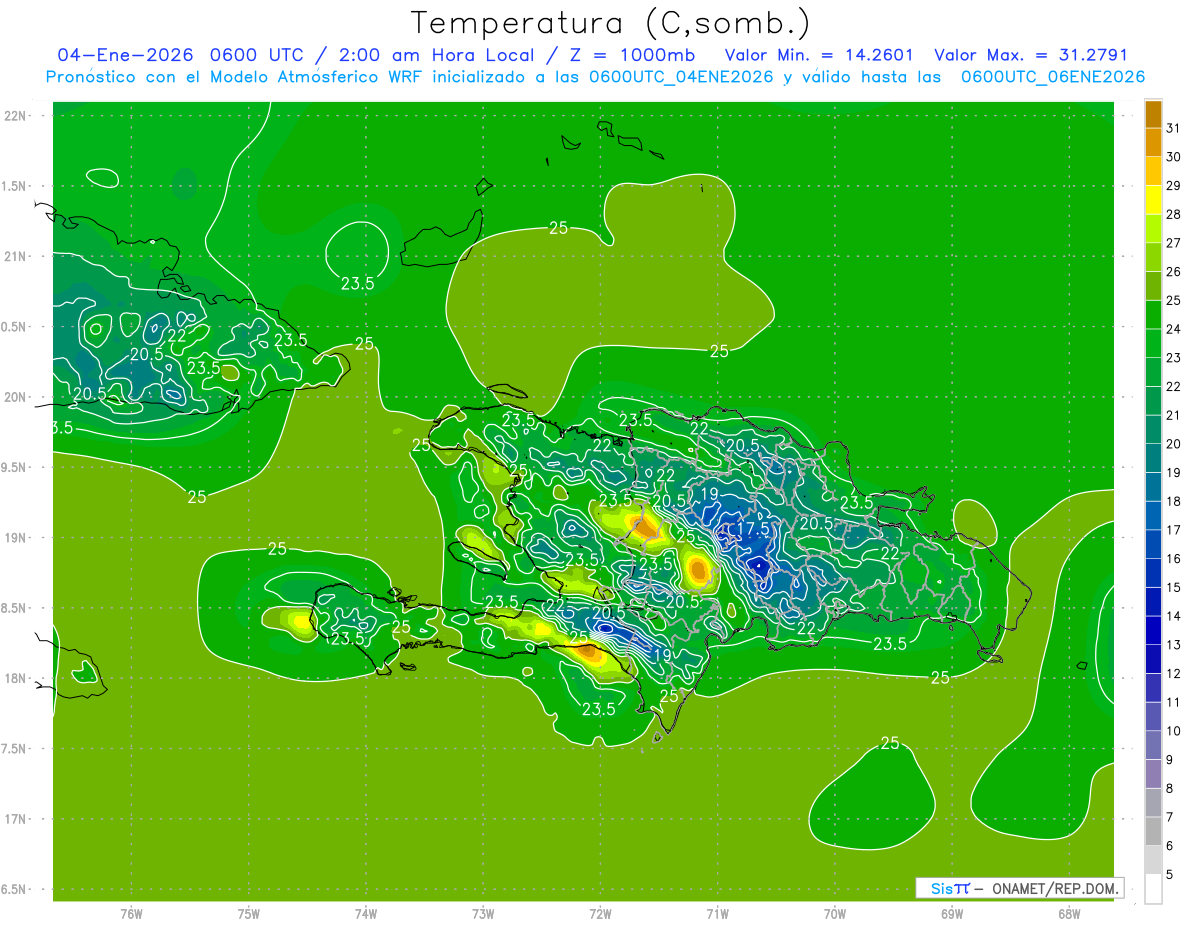Click colour scale label '15'
The image size is (1200, 927).
point(1174,588)
